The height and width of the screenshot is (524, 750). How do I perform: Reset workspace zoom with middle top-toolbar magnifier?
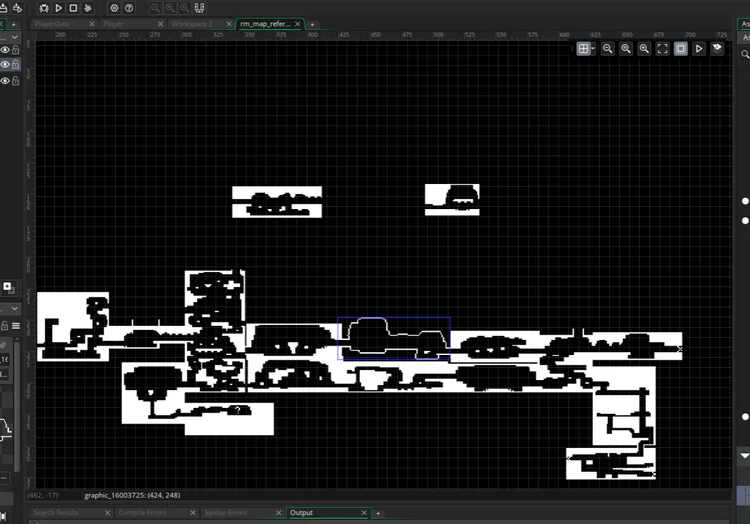170,8
